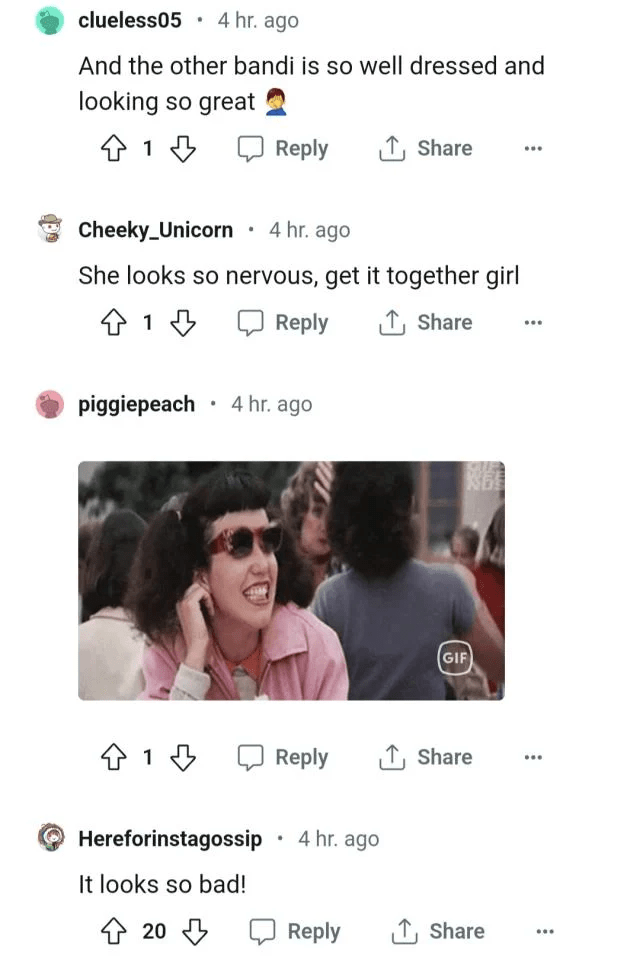Share Hereforinstagossip's comment

[x=437, y=931]
